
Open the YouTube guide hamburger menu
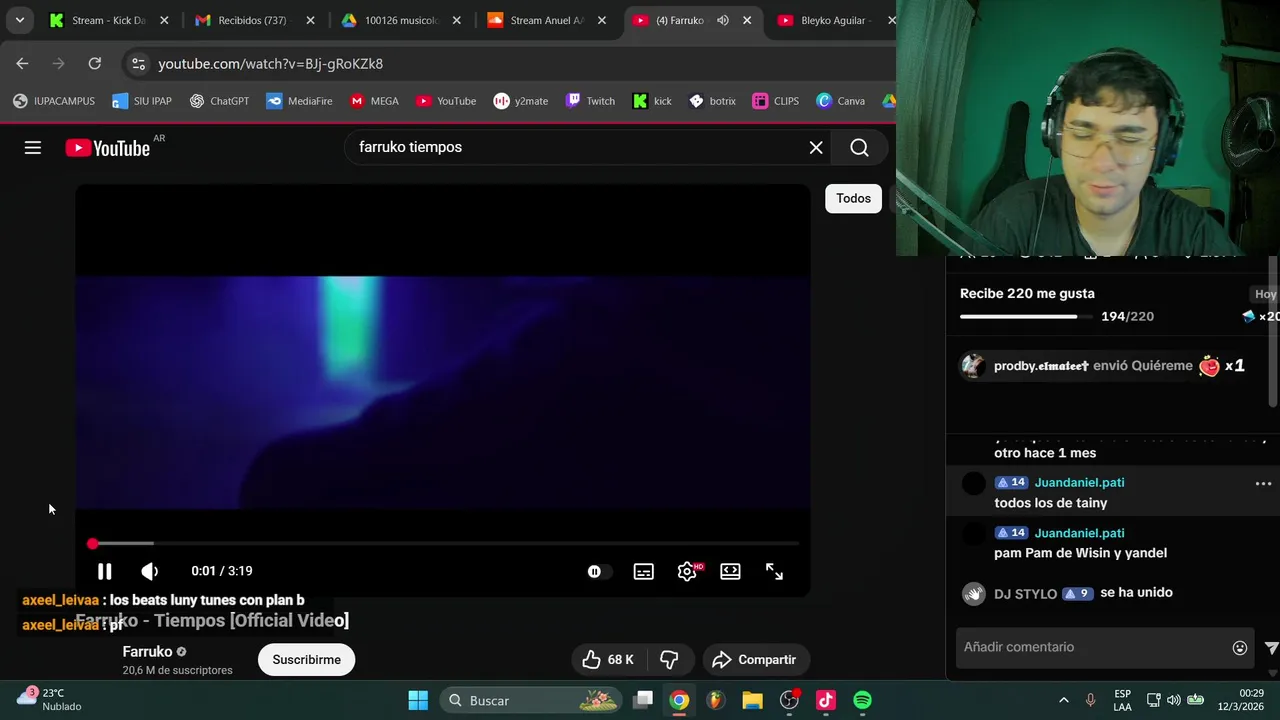[x=33, y=148]
